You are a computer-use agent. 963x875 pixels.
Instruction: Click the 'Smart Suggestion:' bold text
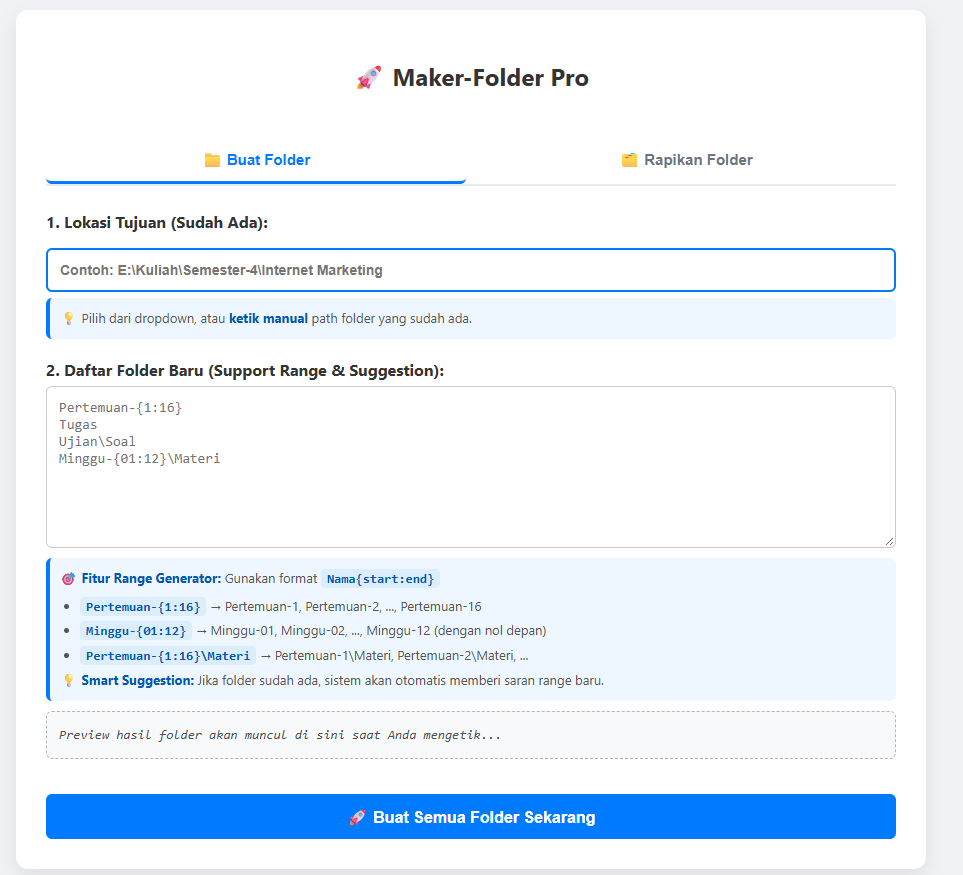tap(138, 680)
